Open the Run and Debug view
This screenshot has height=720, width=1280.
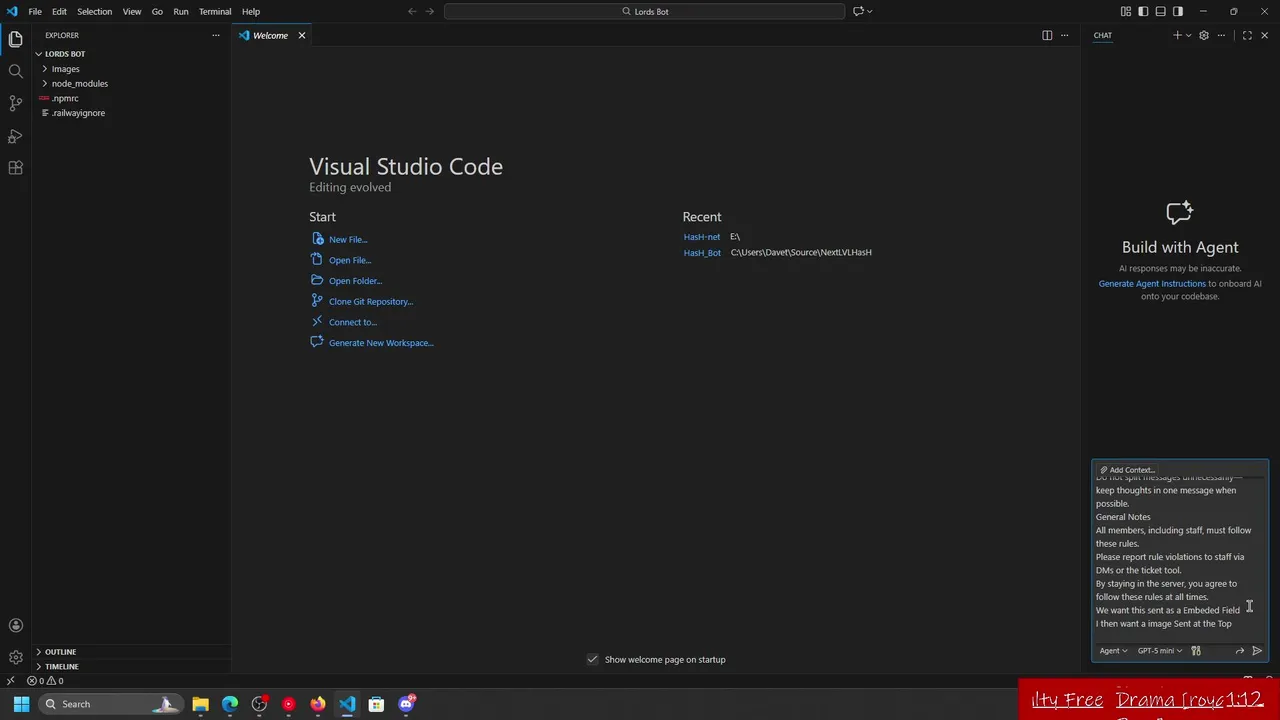click(15, 135)
